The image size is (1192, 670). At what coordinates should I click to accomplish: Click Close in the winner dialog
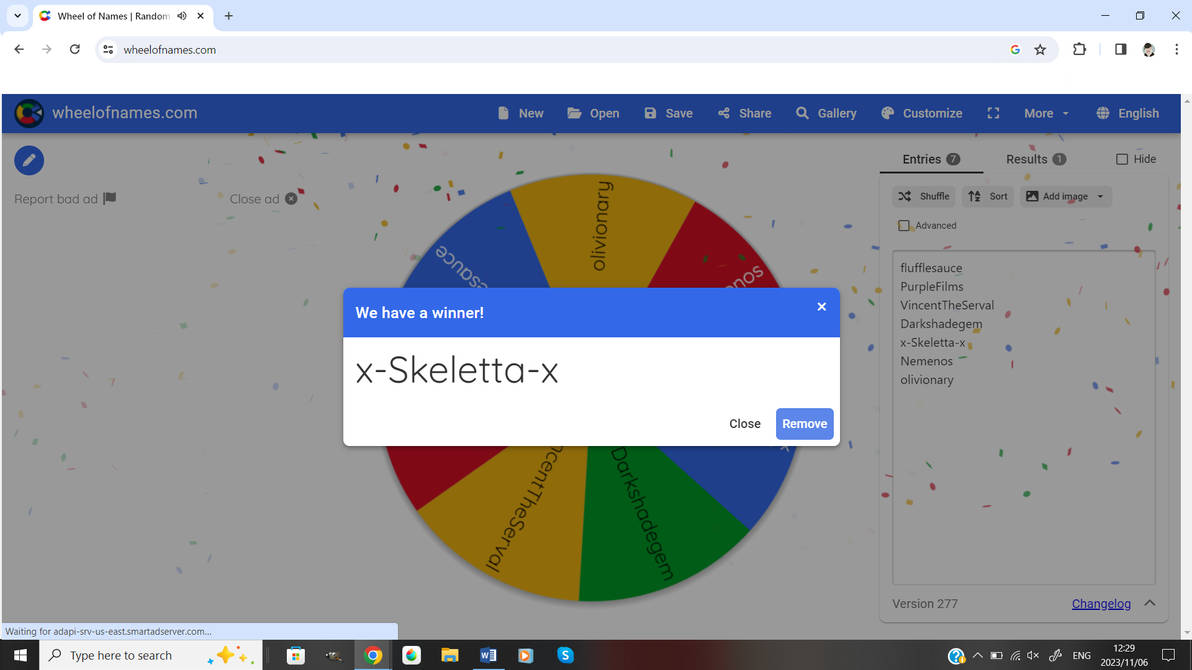tap(744, 424)
